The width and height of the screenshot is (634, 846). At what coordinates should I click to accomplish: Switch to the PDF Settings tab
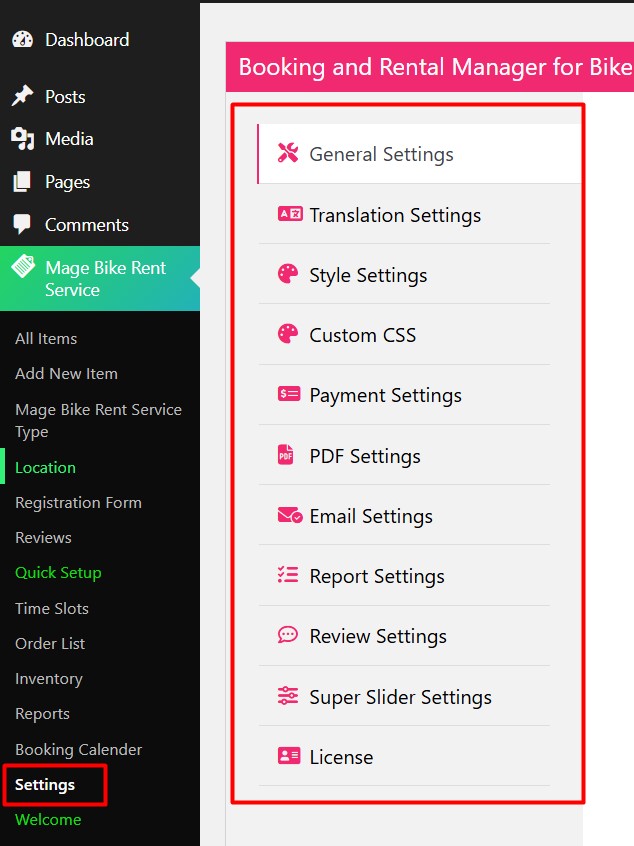coord(364,456)
